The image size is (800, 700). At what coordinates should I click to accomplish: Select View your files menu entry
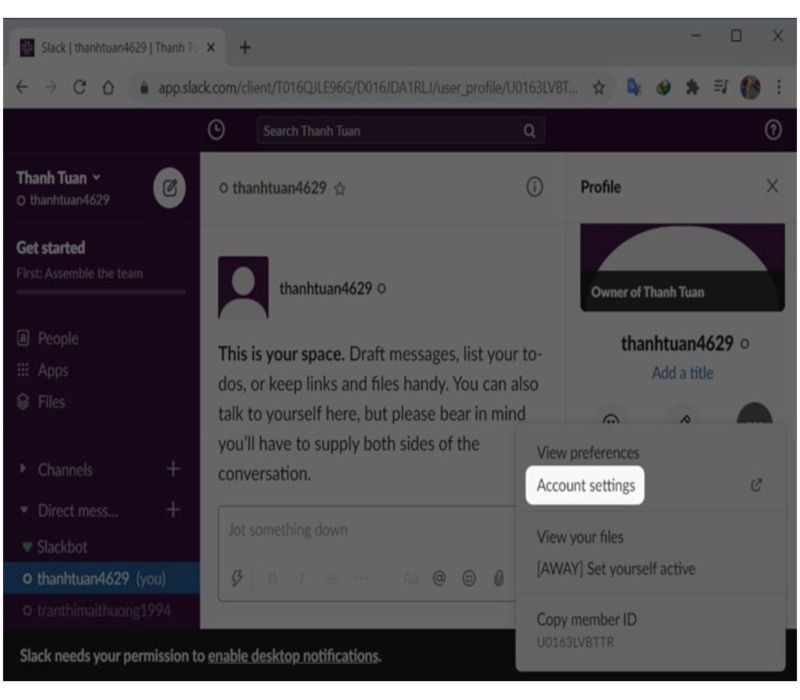pos(580,537)
